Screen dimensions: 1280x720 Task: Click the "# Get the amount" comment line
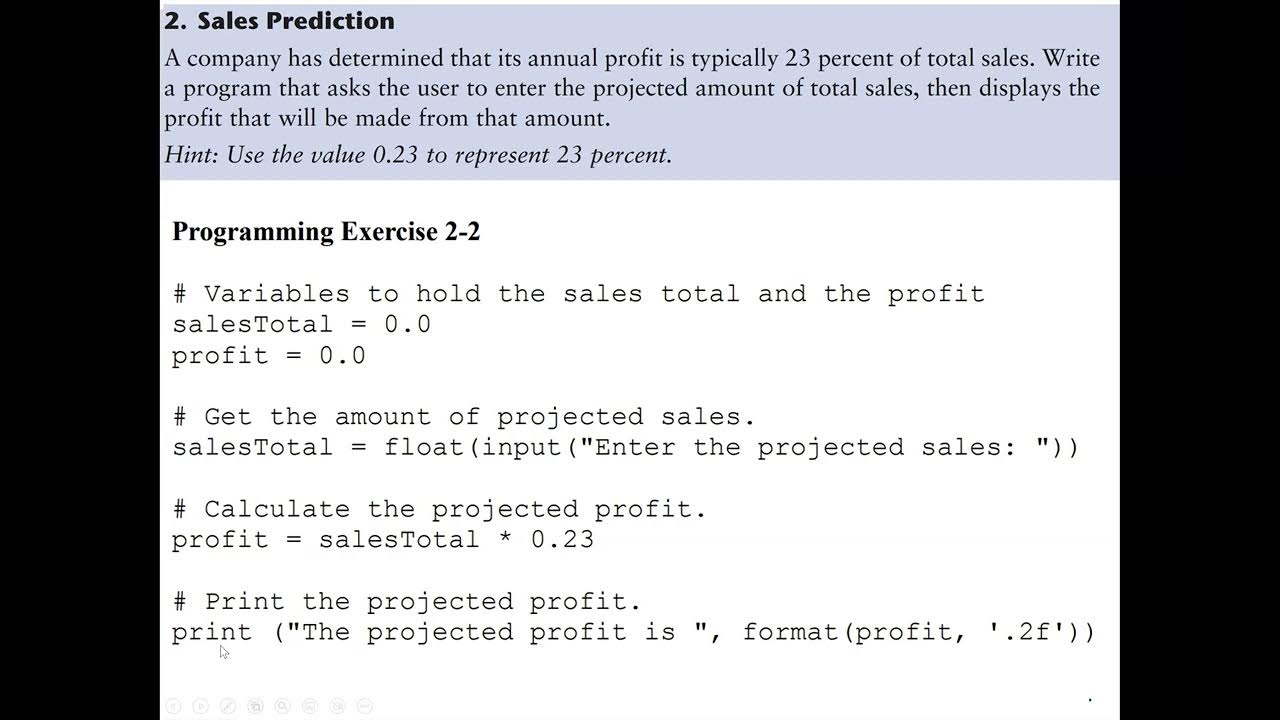click(x=464, y=417)
